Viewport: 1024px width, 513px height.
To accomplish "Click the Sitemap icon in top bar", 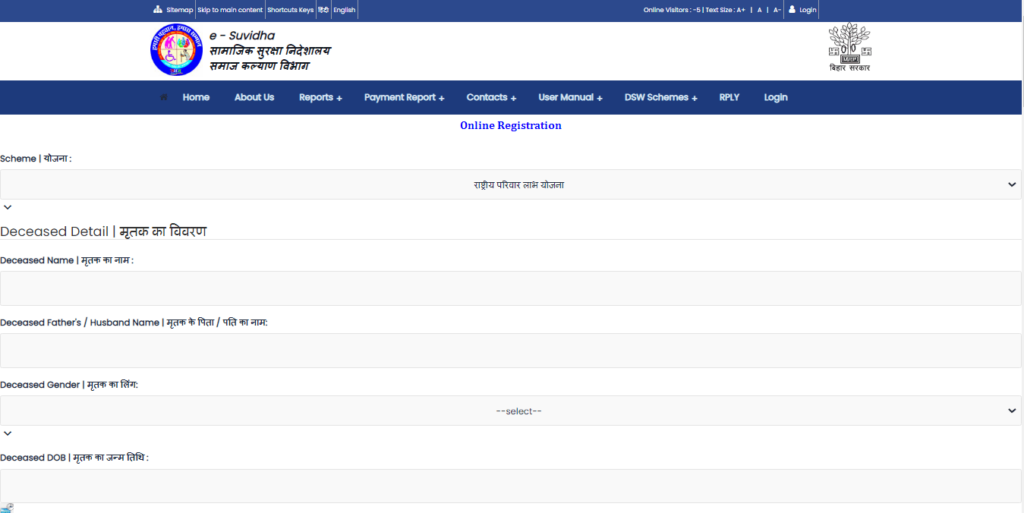I will pyautogui.click(x=158, y=10).
